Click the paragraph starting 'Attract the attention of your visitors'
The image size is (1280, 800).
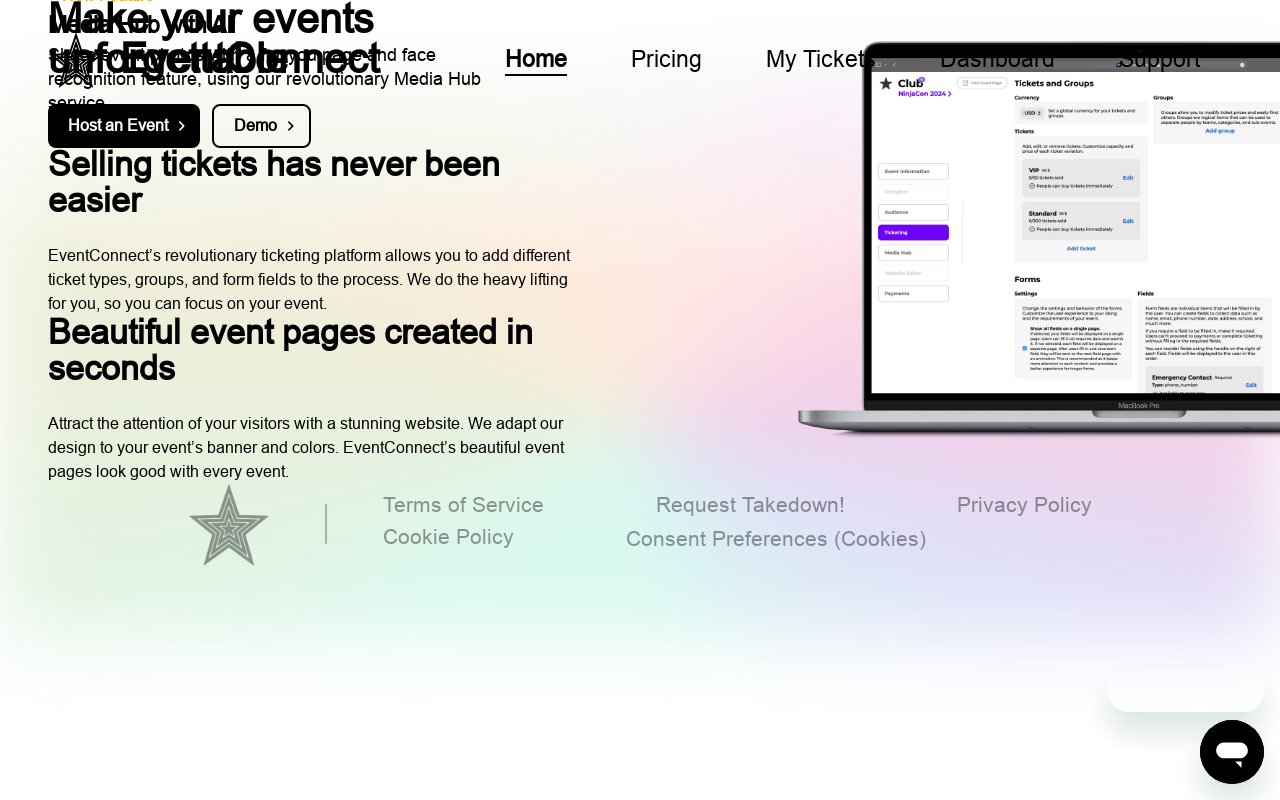(x=306, y=448)
